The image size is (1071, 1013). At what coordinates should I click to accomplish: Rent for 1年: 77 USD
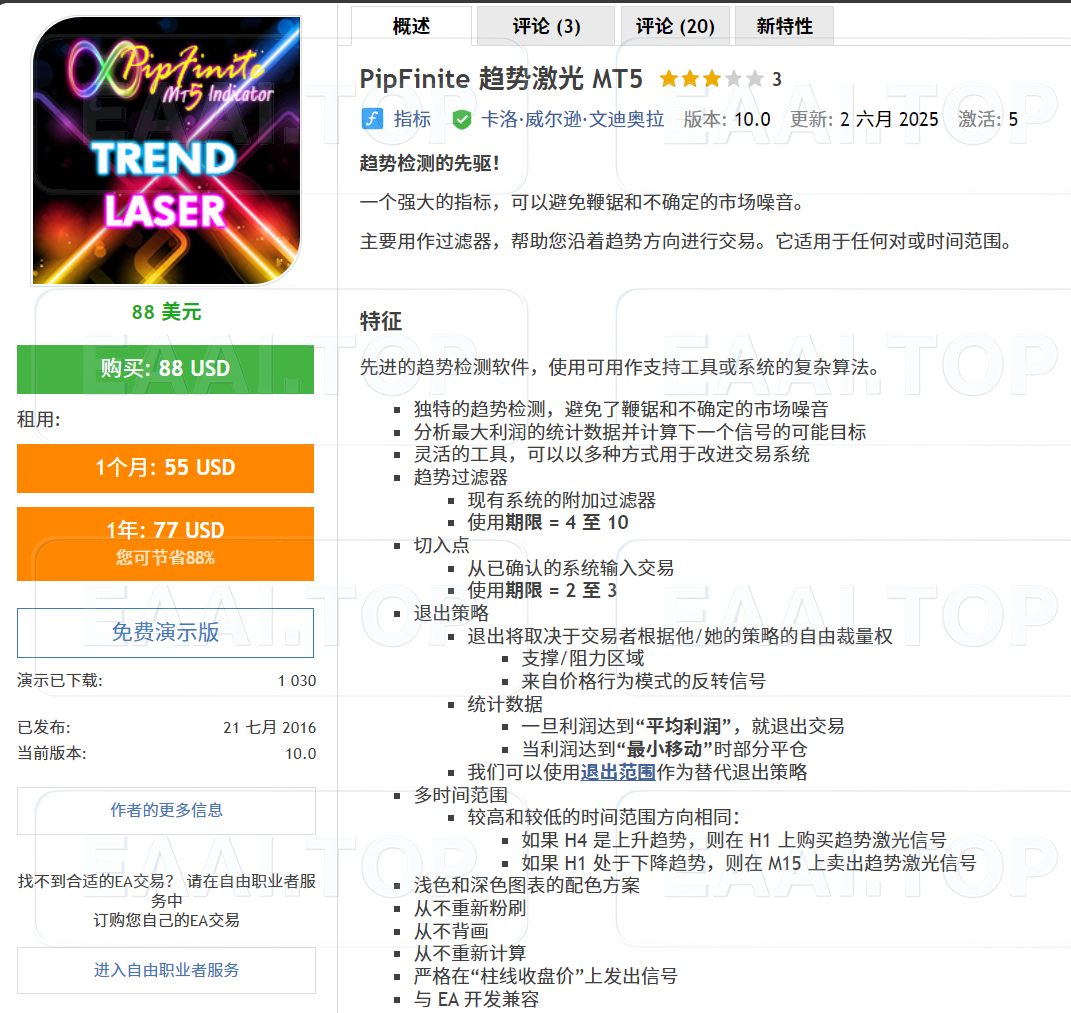(x=165, y=544)
